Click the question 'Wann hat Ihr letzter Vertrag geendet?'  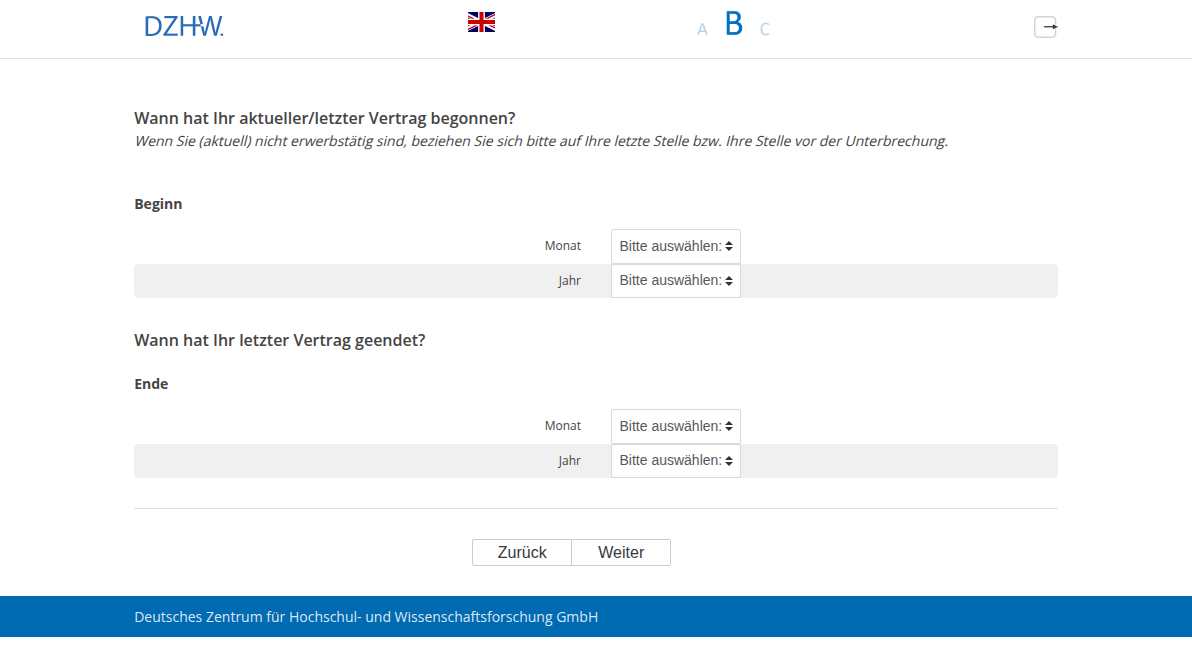pos(280,340)
